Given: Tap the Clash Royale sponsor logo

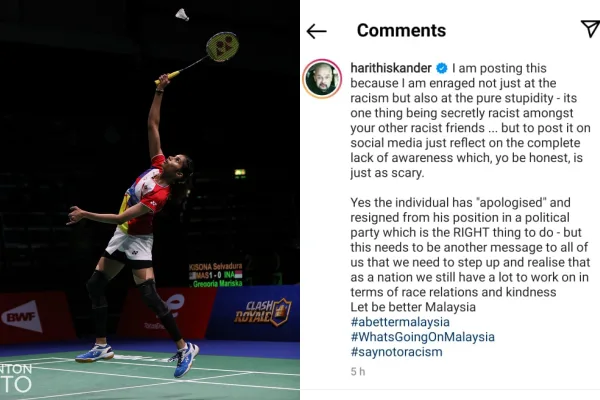Looking at the screenshot, I should pos(262,312).
